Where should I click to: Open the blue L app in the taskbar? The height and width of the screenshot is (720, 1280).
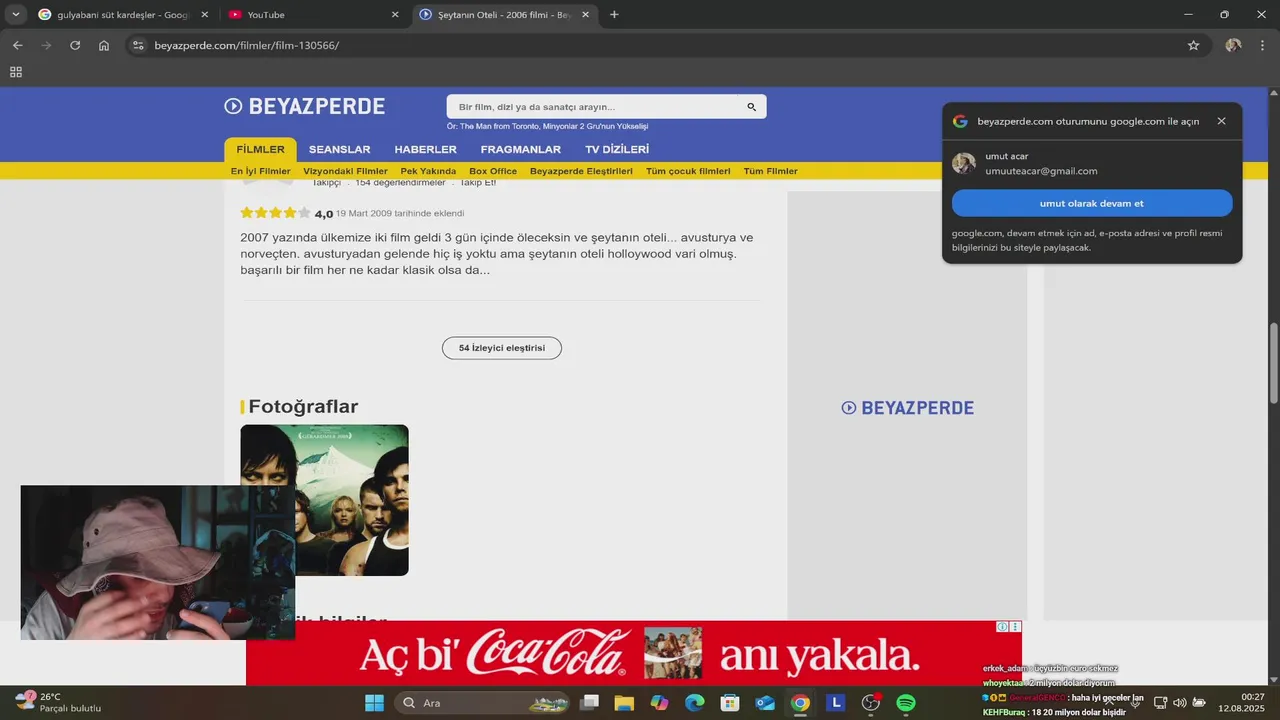[x=836, y=703]
